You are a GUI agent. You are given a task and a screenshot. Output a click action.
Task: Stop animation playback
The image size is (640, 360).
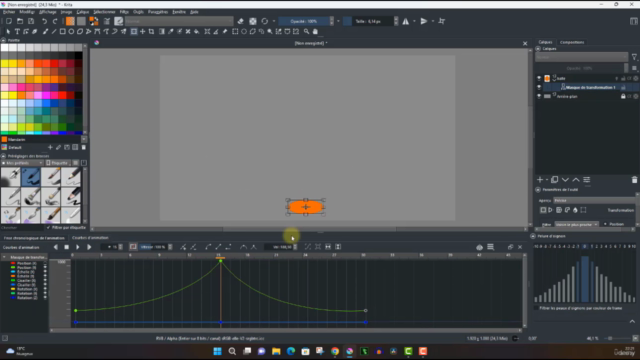click(67, 247)
